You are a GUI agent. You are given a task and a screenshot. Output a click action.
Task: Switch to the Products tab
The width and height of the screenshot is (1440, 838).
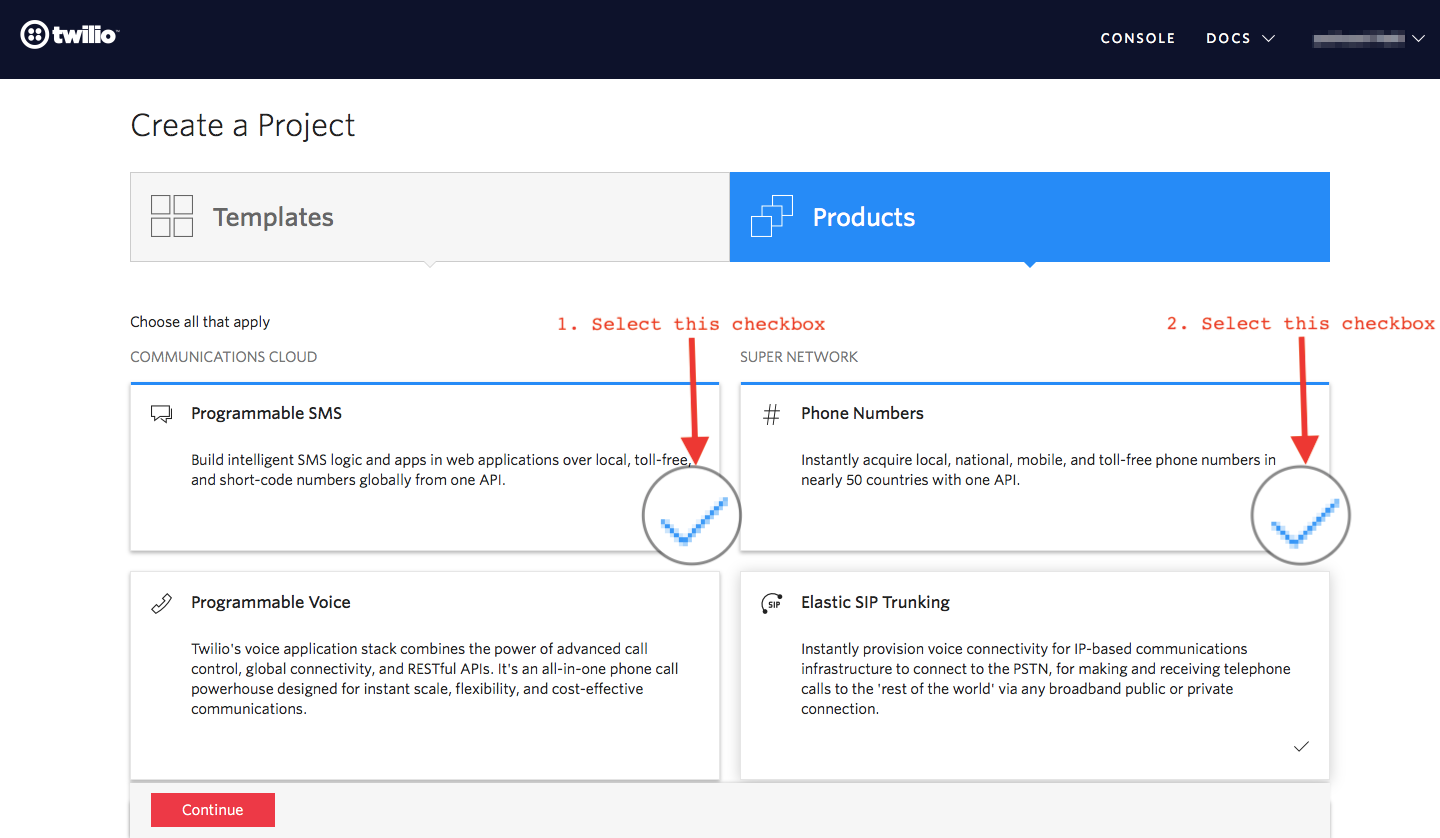(1030, 217)
